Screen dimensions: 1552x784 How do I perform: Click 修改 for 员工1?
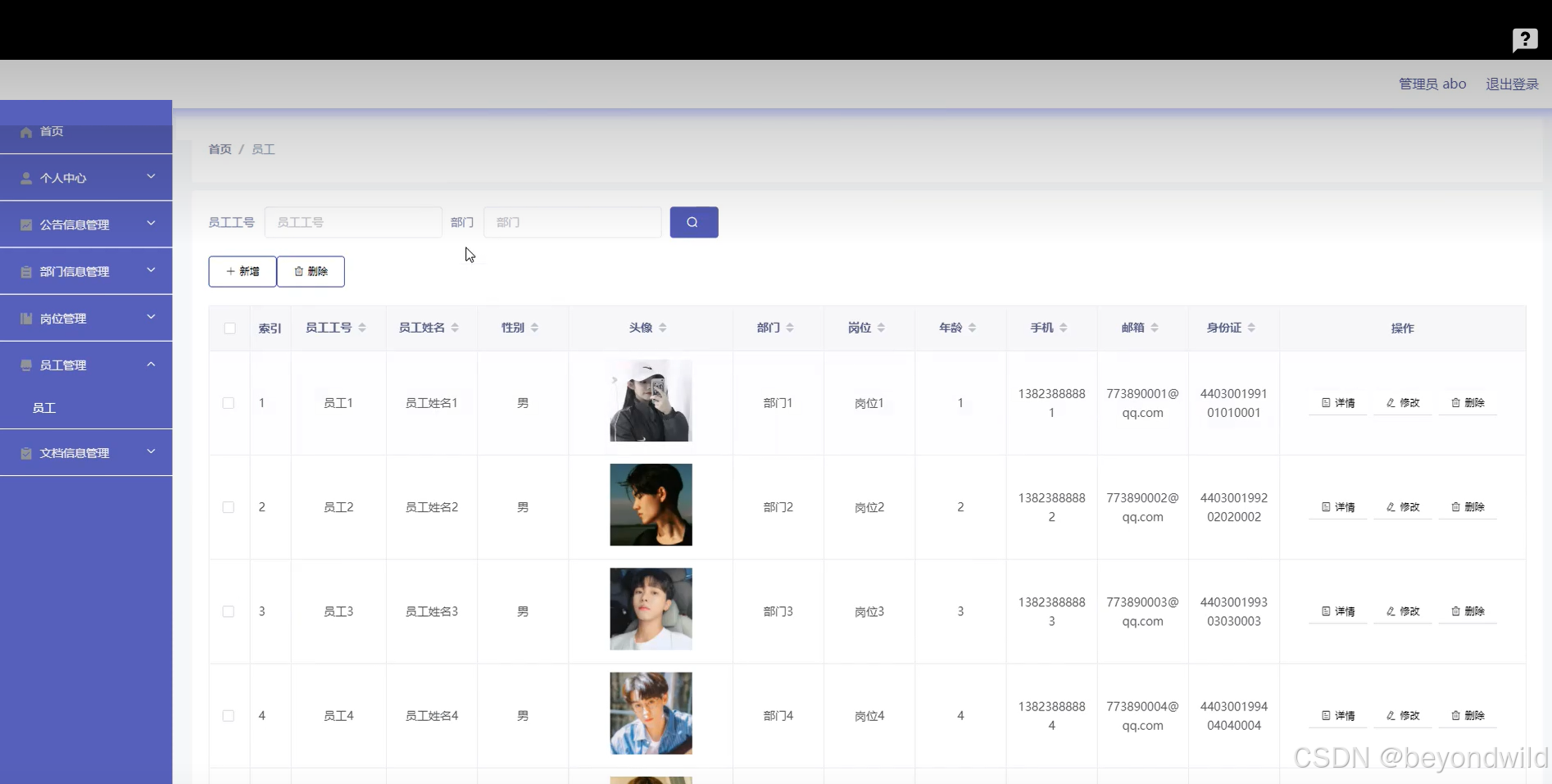1403,403
